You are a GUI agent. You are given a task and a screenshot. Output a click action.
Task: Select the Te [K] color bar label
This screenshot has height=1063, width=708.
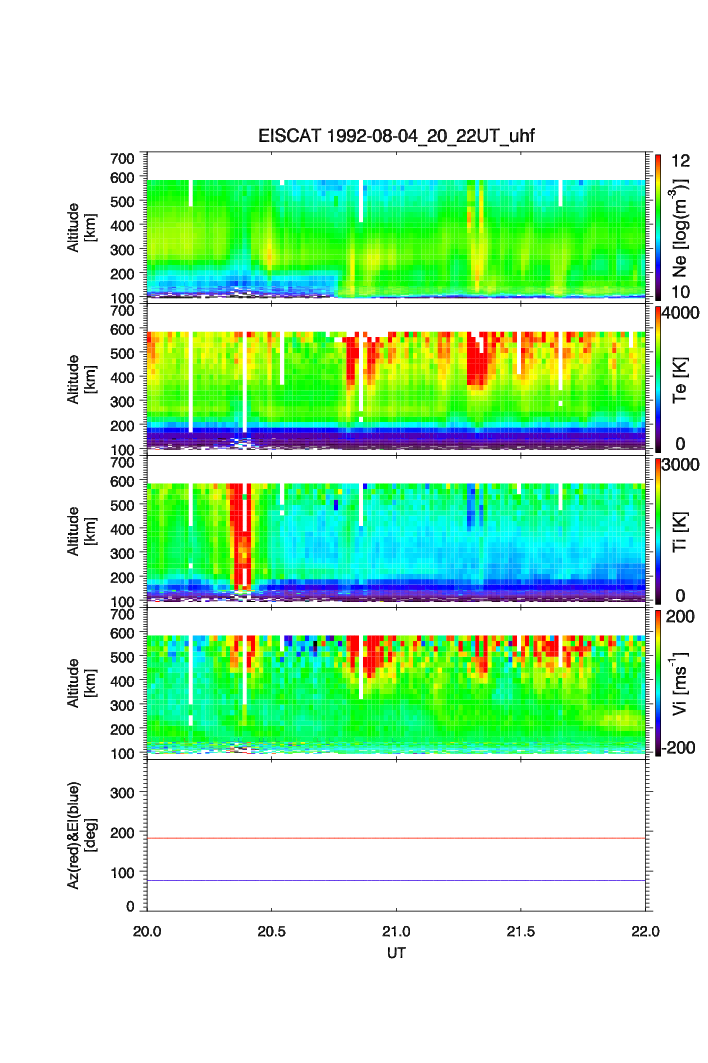coord(680,380)
